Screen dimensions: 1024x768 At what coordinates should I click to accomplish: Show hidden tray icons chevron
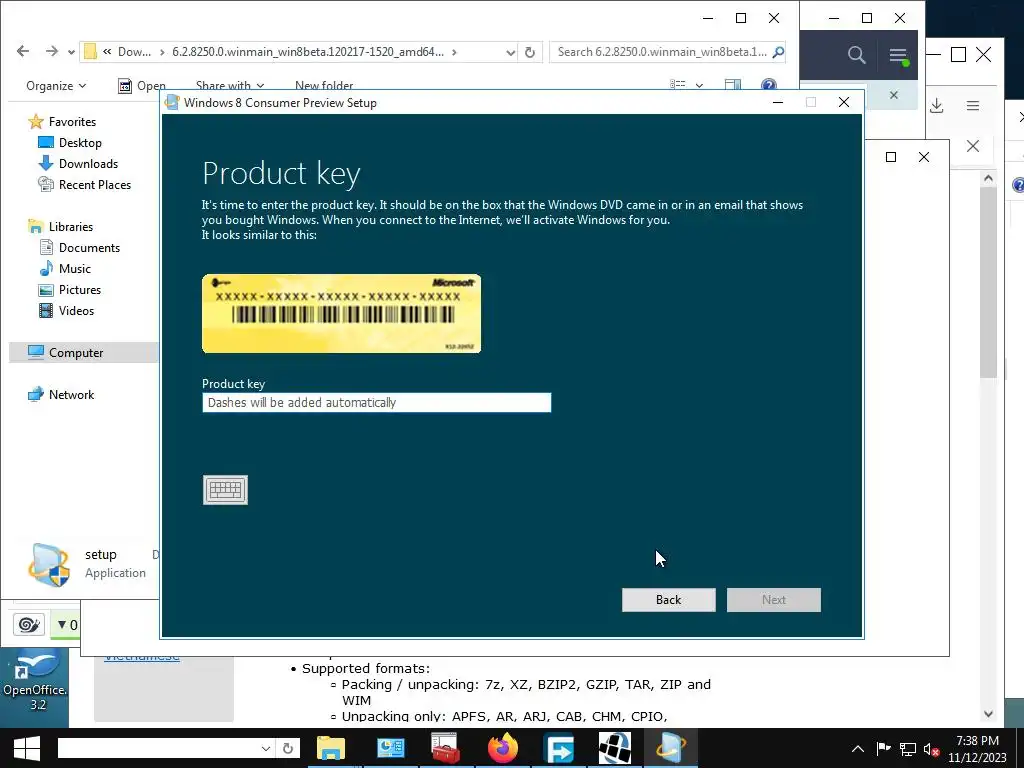tap(857, 749)
